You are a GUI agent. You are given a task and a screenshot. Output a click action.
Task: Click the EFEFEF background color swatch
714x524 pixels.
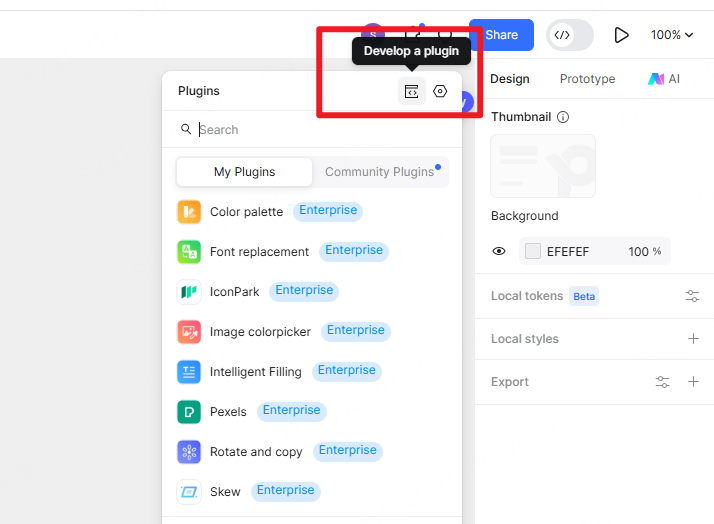coord(533,251)
